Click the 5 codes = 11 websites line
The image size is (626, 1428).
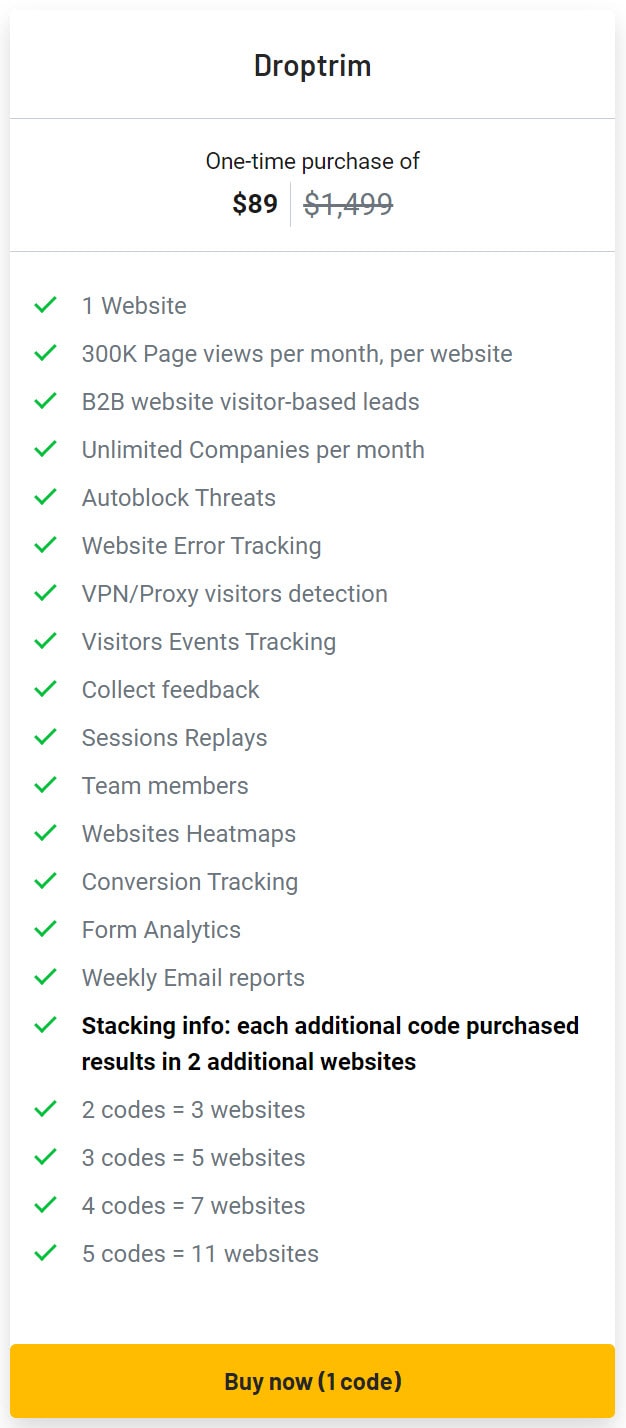pos(199,1253)
